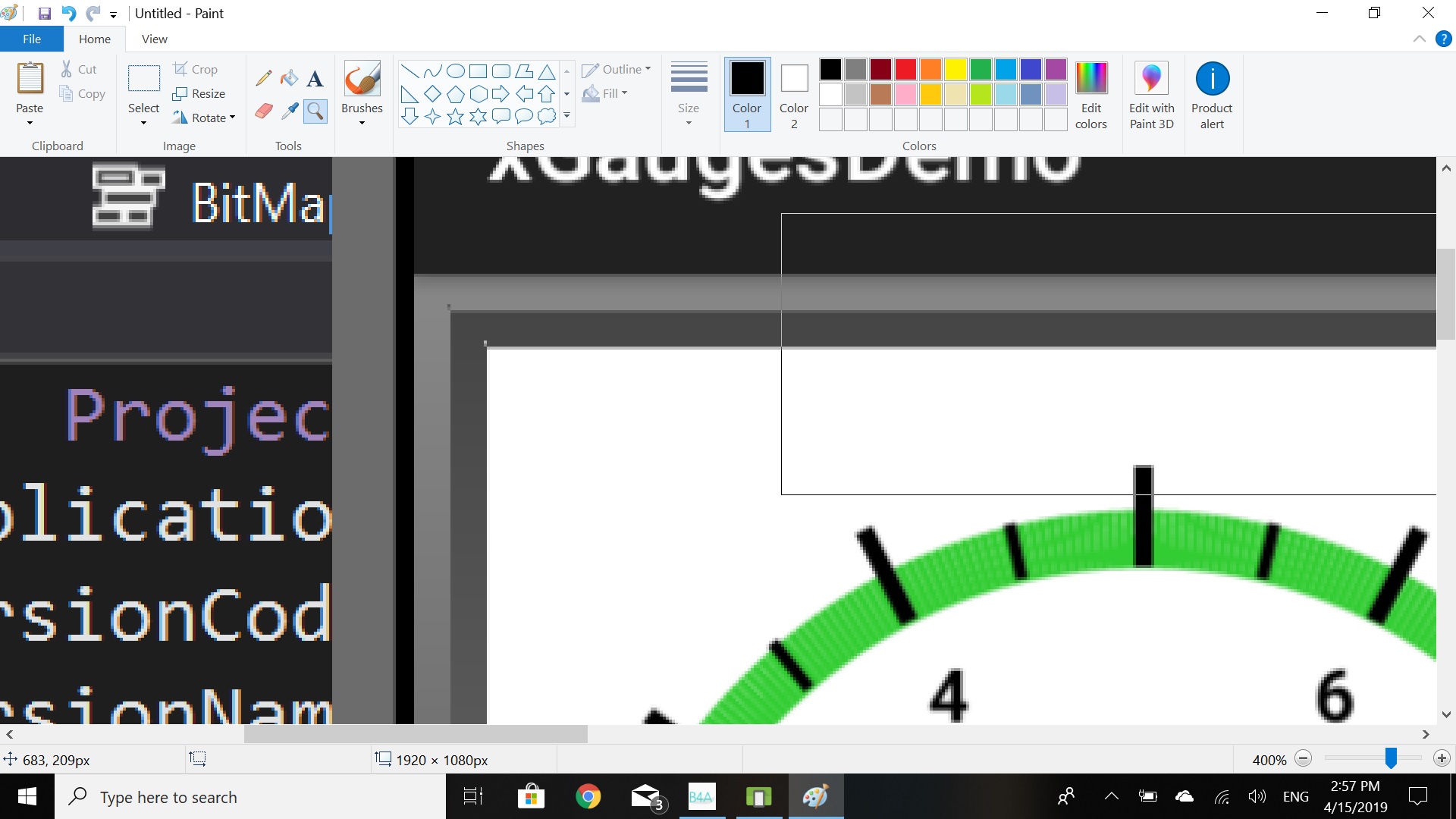Select the Eraser tool
The height and width of the screenshot is (819, 1456).
click(x=264, y=111)
